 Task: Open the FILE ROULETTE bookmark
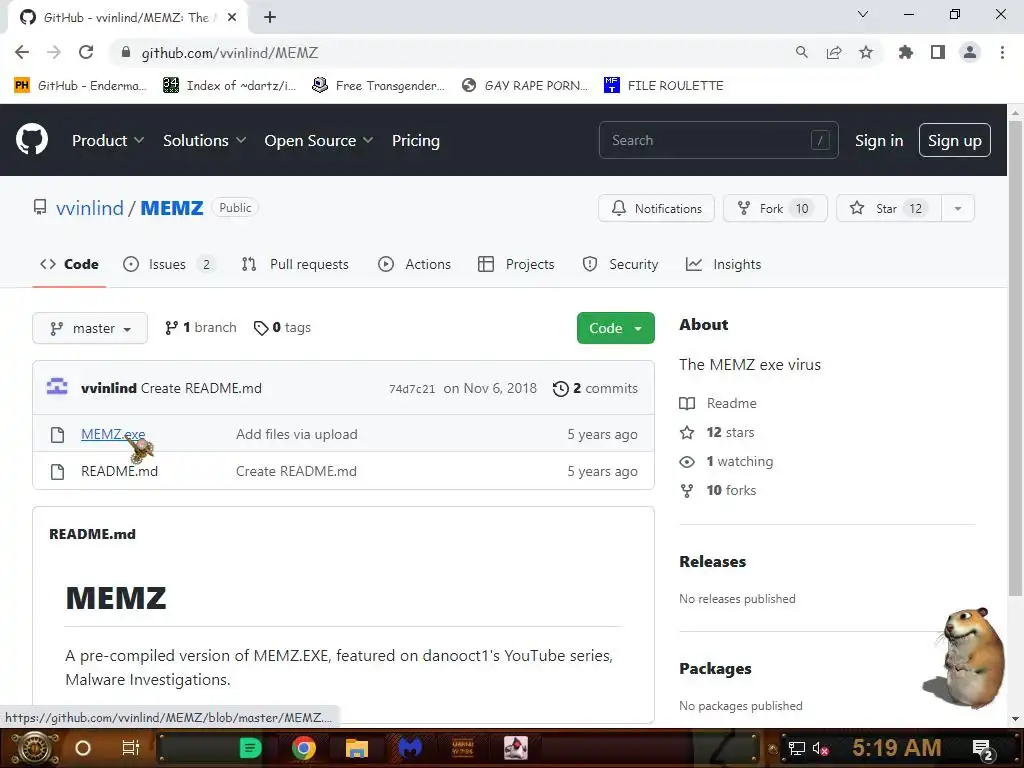[664, 86]
